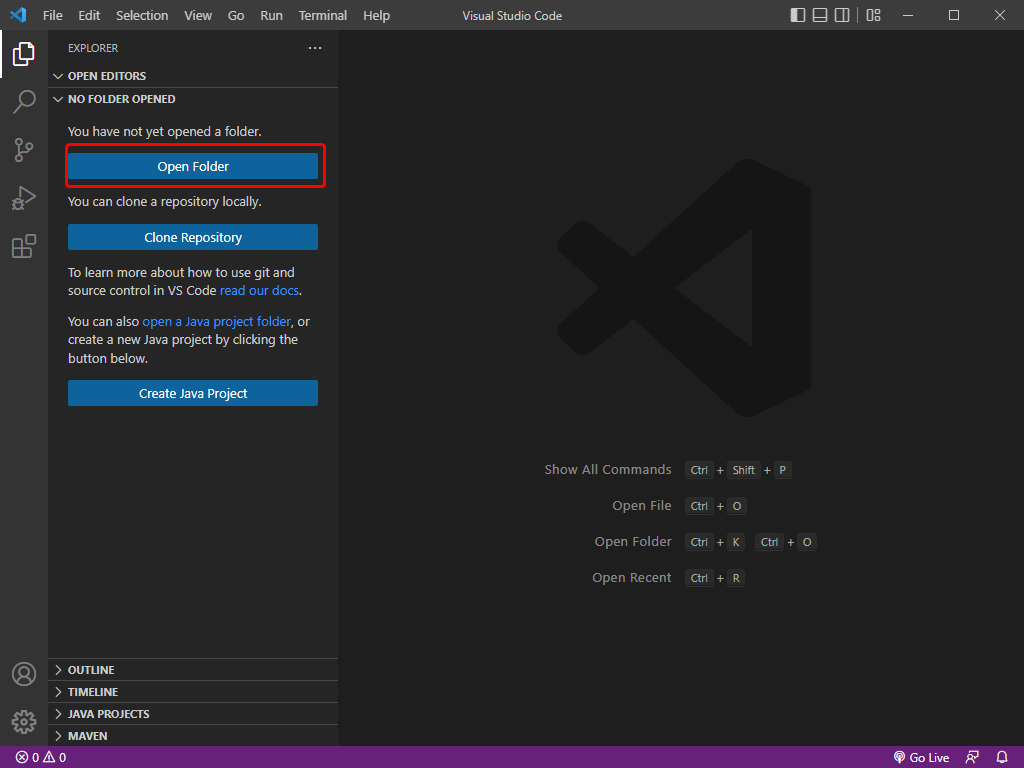Click the Clone Repository button

click(x=193, y=237)
